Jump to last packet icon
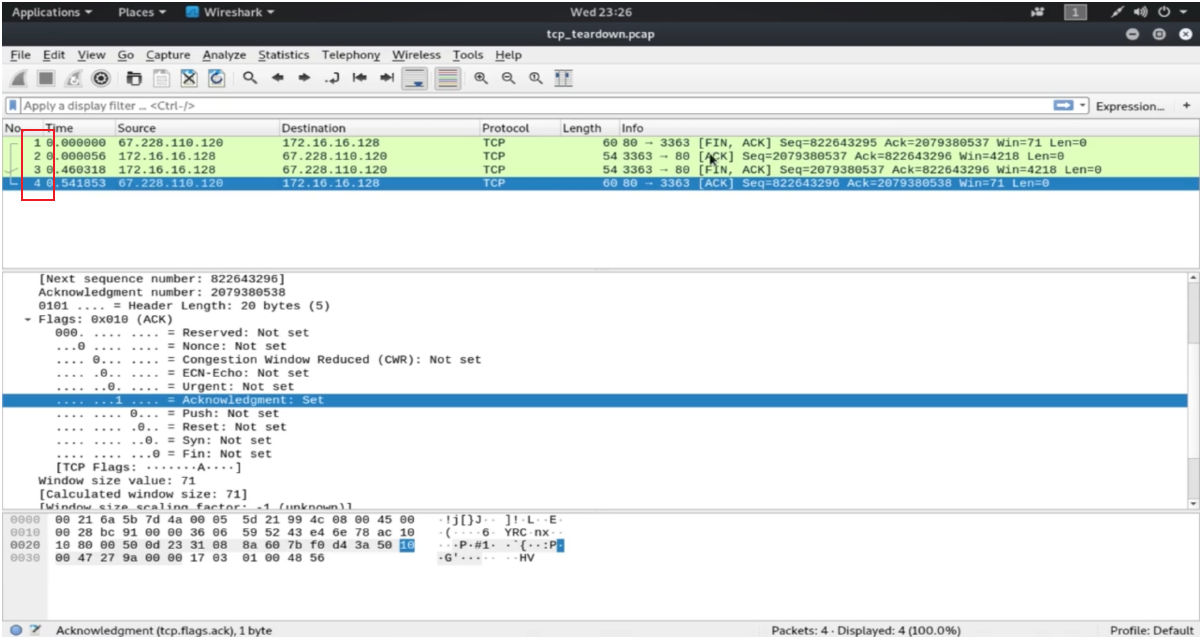Image resolution: width=1202 pixels, height=637 pixels. click(387, 78)
